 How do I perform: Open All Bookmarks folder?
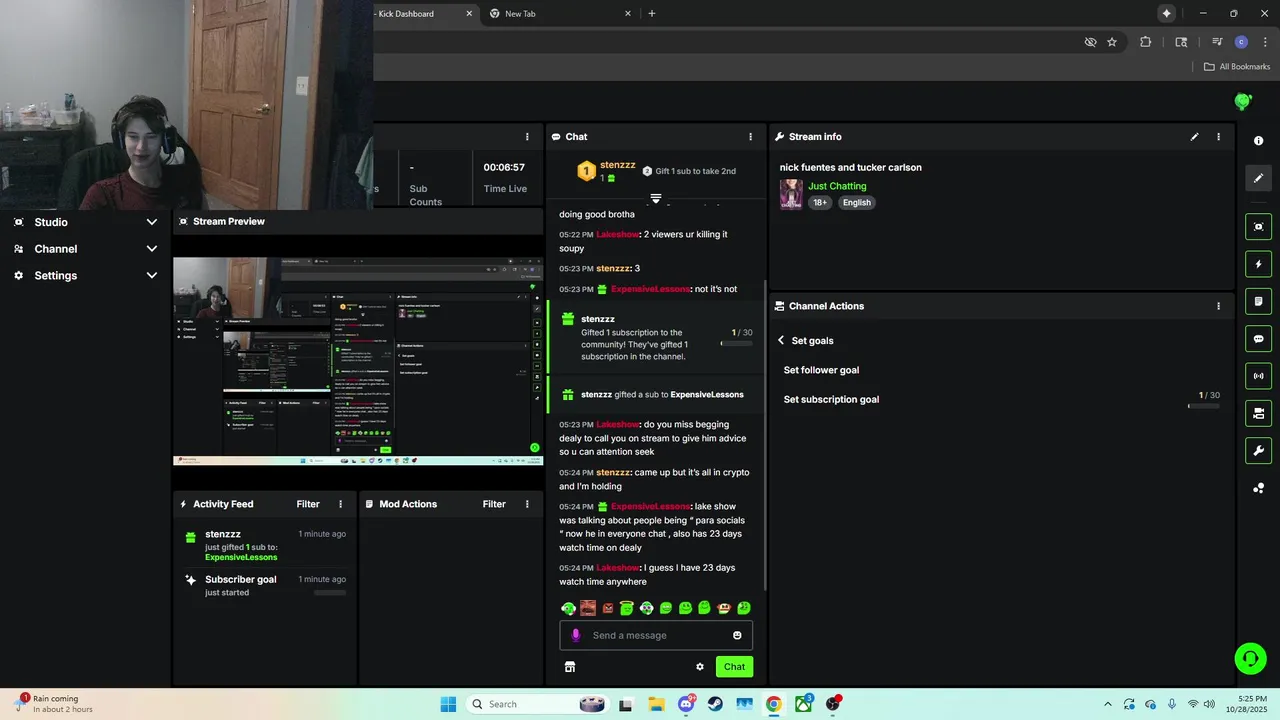pyautogui.click(x=1237, y=67)
